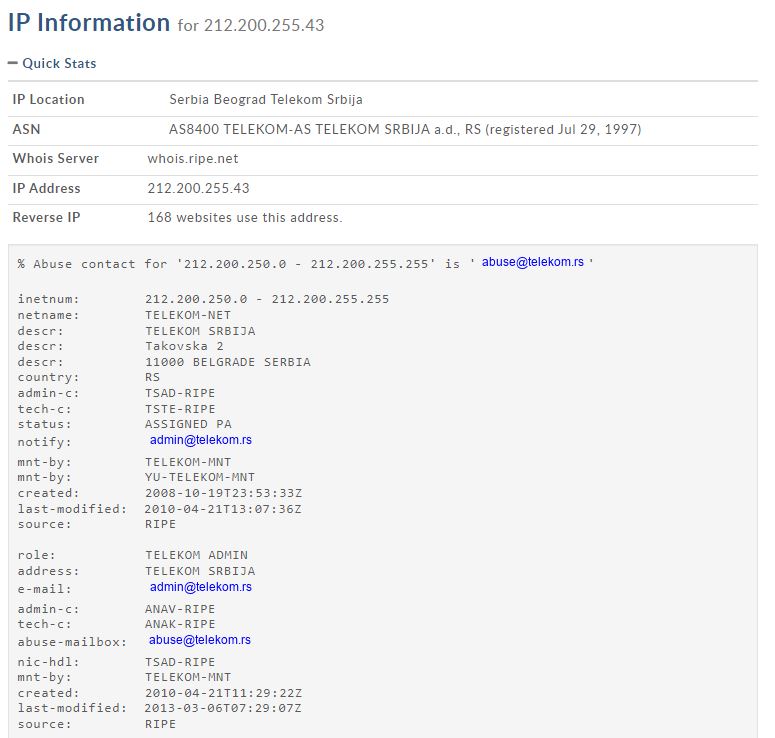Select tech-c value TSTE-RIPE
Viewport: 775px width, 738px height.
click(180, 409)
